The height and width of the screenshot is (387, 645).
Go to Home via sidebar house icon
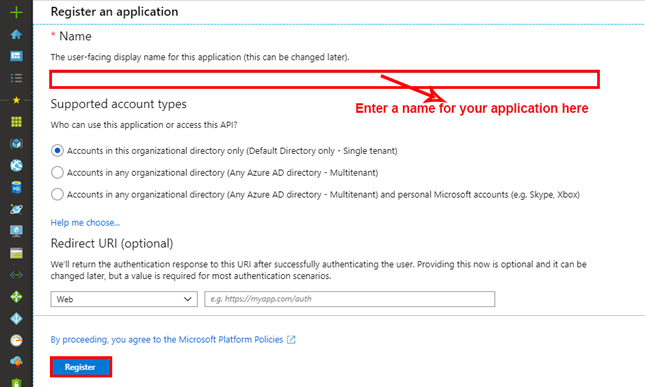pyautogui.click(x=16, y=34)
